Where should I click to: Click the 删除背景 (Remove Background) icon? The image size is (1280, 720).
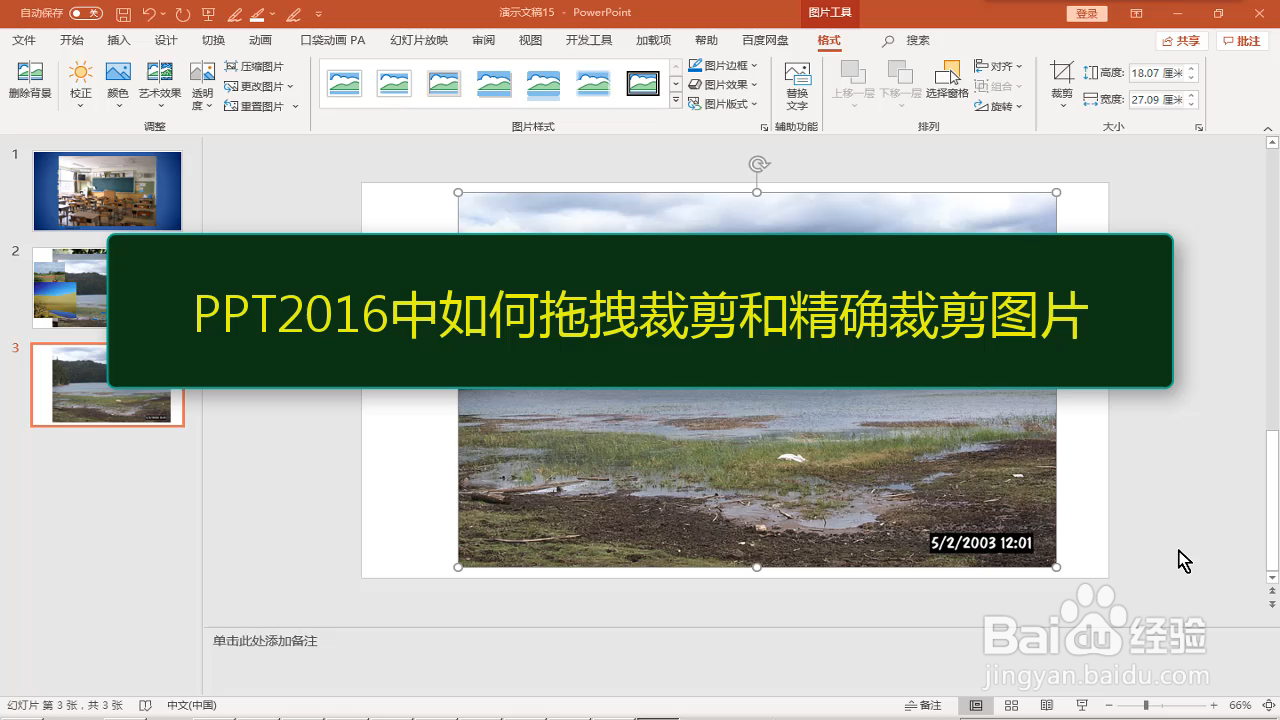(x=29, y=80)
